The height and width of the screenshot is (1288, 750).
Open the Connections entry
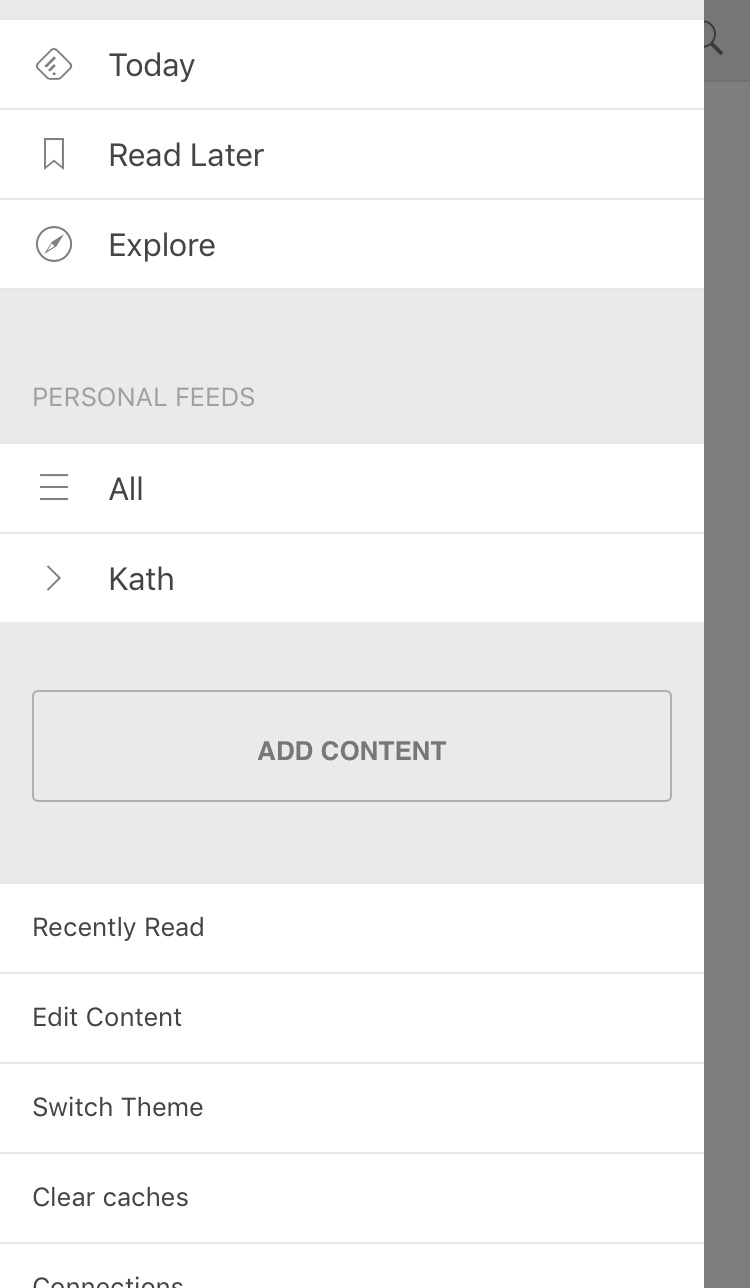coord(352,1266)
